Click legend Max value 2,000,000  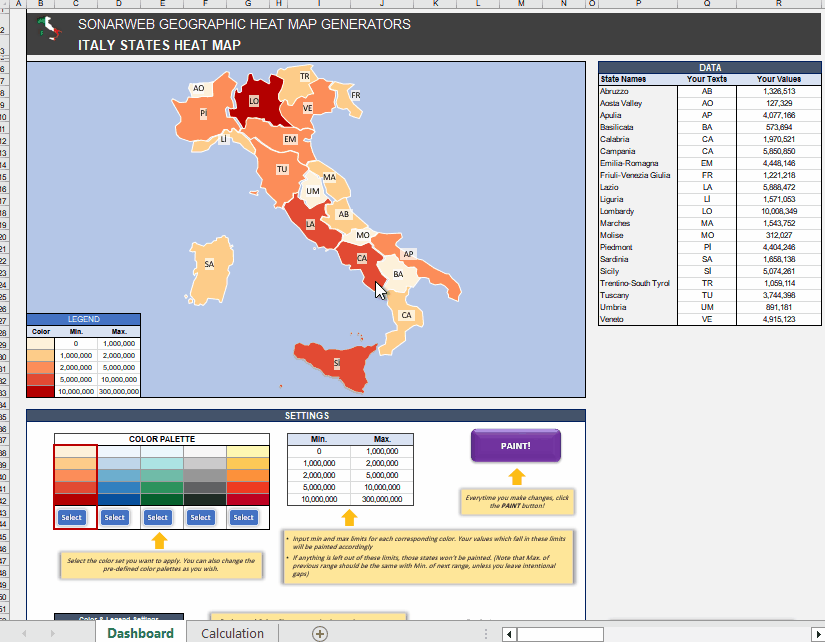(119, 356)
